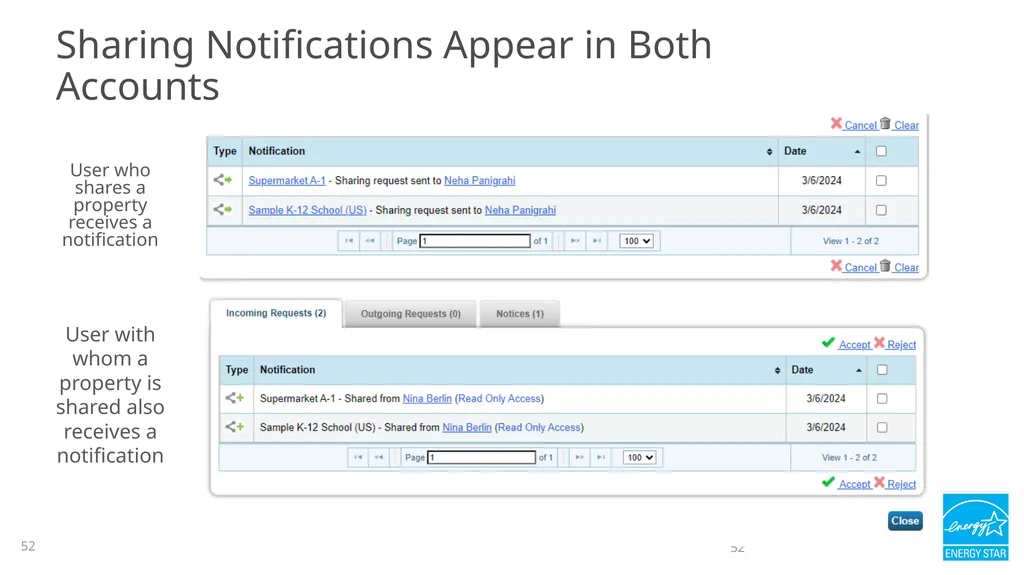
Task: Open Sample K-12 School (US) property link
Action: coord(308,210)
